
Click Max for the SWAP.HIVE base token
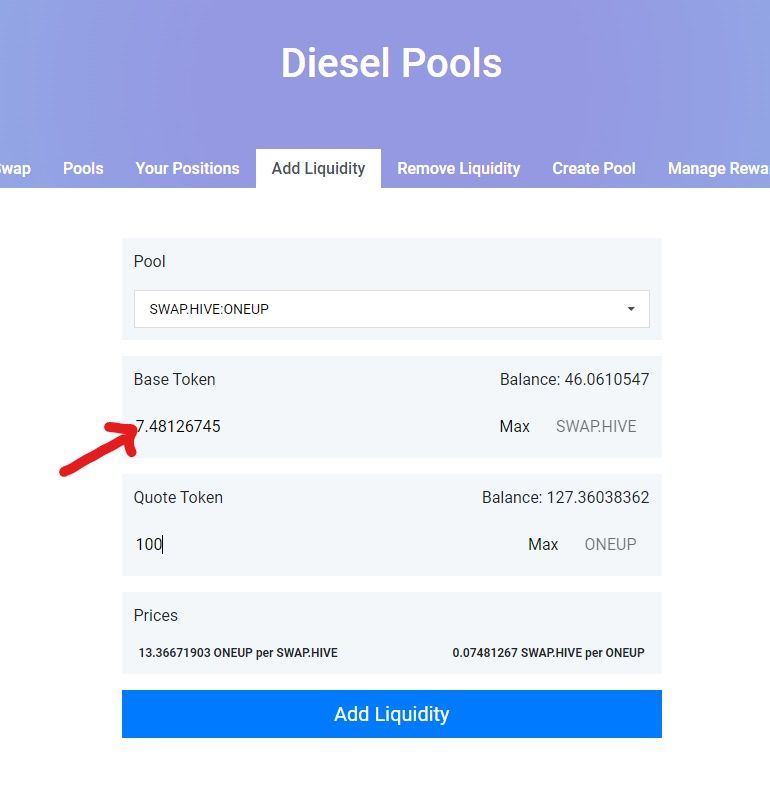coord(514,426)
